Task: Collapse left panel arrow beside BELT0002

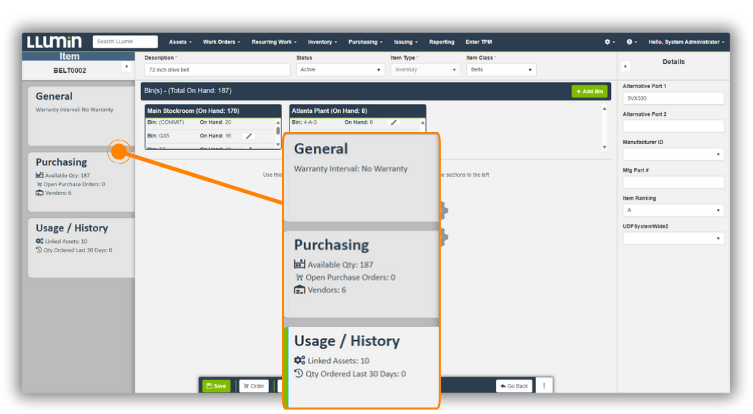Action: tap(126, 67)
